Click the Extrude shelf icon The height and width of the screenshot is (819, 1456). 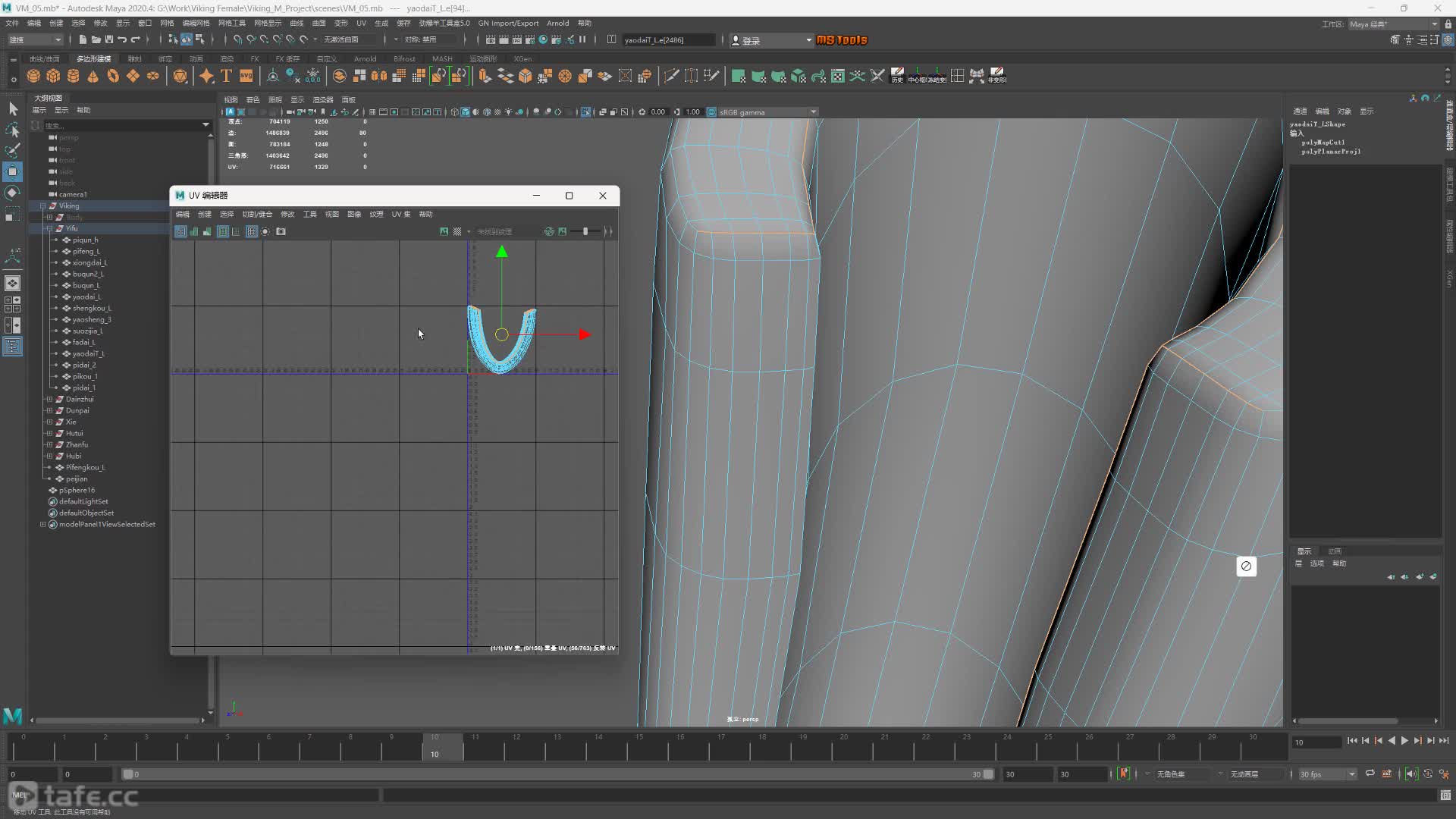485,76
